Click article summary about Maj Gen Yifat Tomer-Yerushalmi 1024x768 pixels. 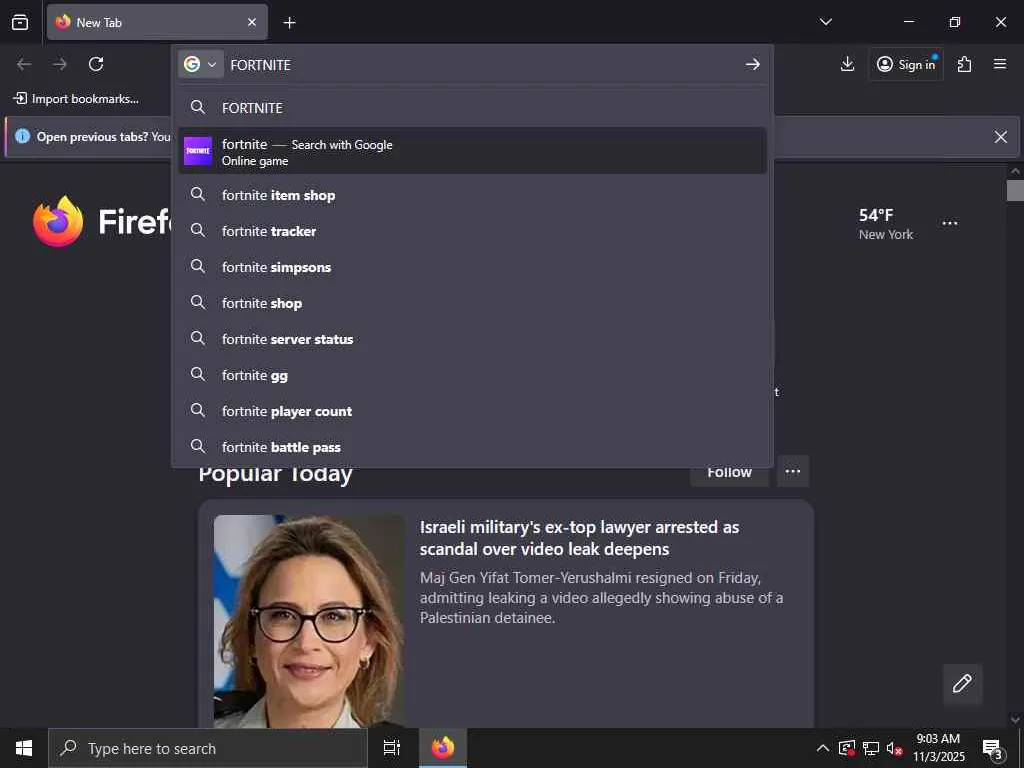click(x=601, y=598)
